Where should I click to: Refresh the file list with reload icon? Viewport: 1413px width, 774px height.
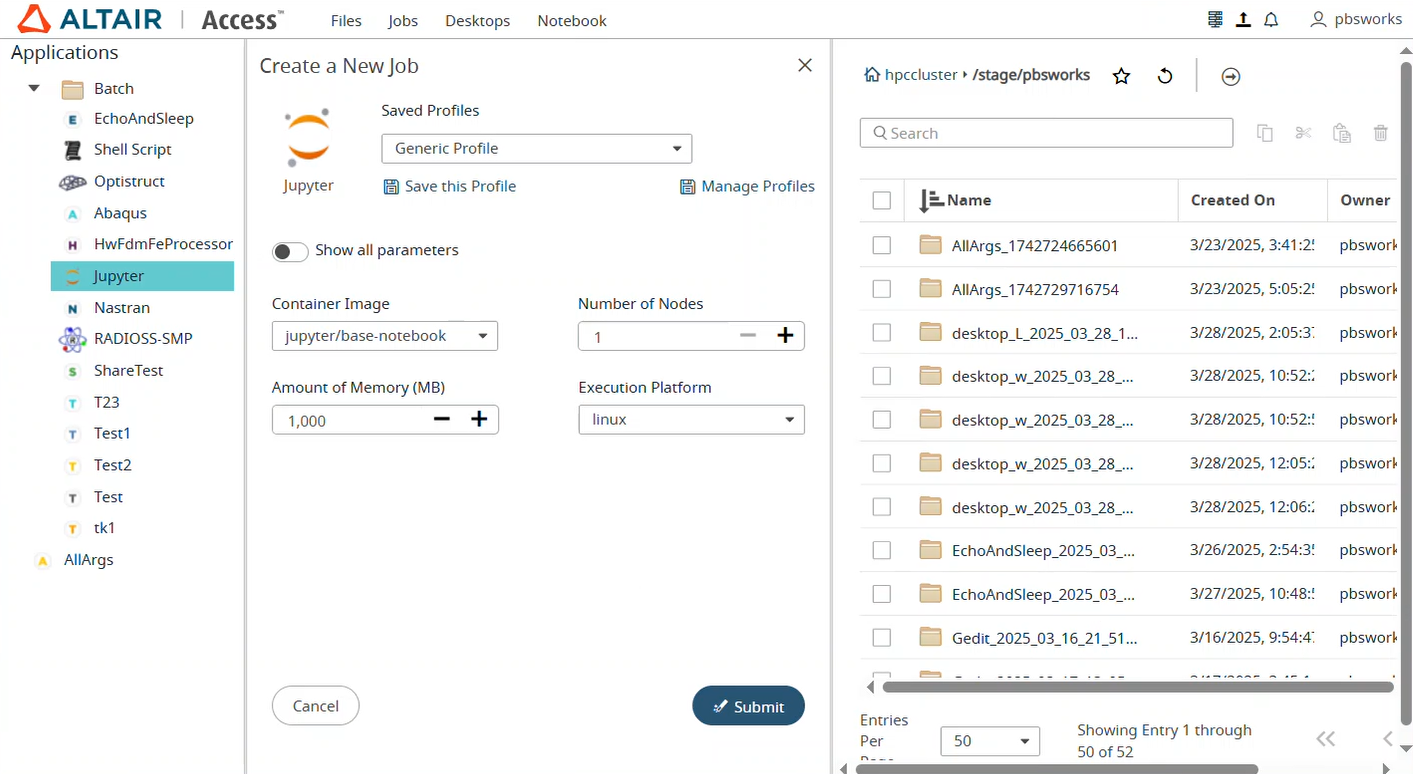(x=1165, y=76)
